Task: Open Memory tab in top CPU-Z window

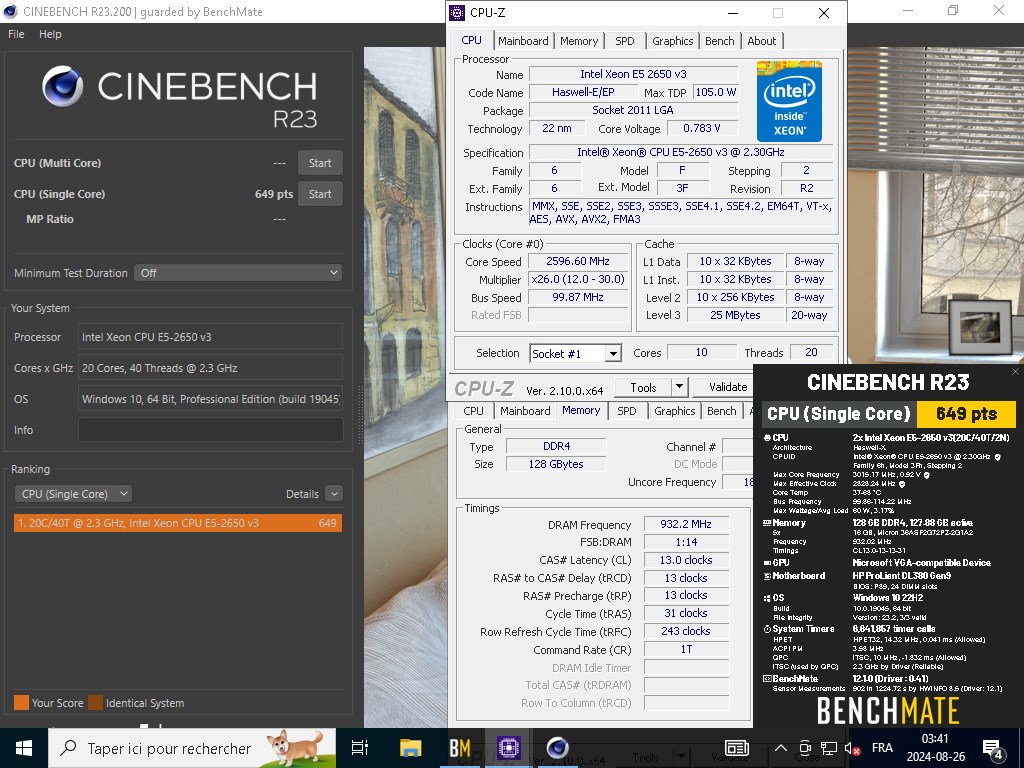Action: 579,40
